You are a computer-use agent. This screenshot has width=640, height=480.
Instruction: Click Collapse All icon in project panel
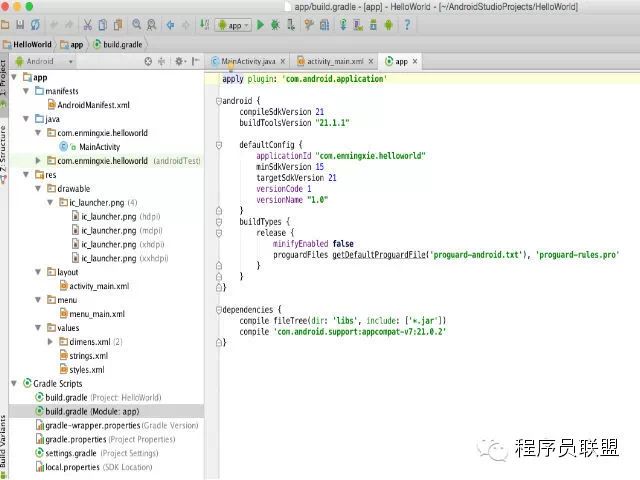pyautogui.click(x=162, y=61)
